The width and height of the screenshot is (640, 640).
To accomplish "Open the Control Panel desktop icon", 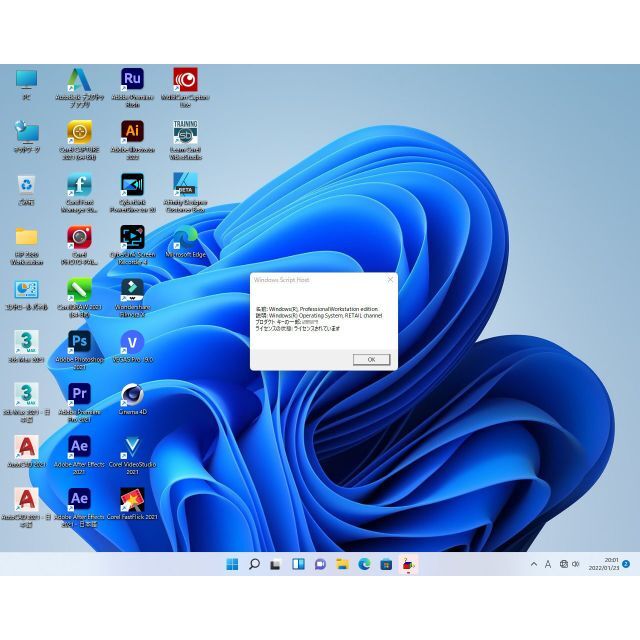I will [27, 295].
